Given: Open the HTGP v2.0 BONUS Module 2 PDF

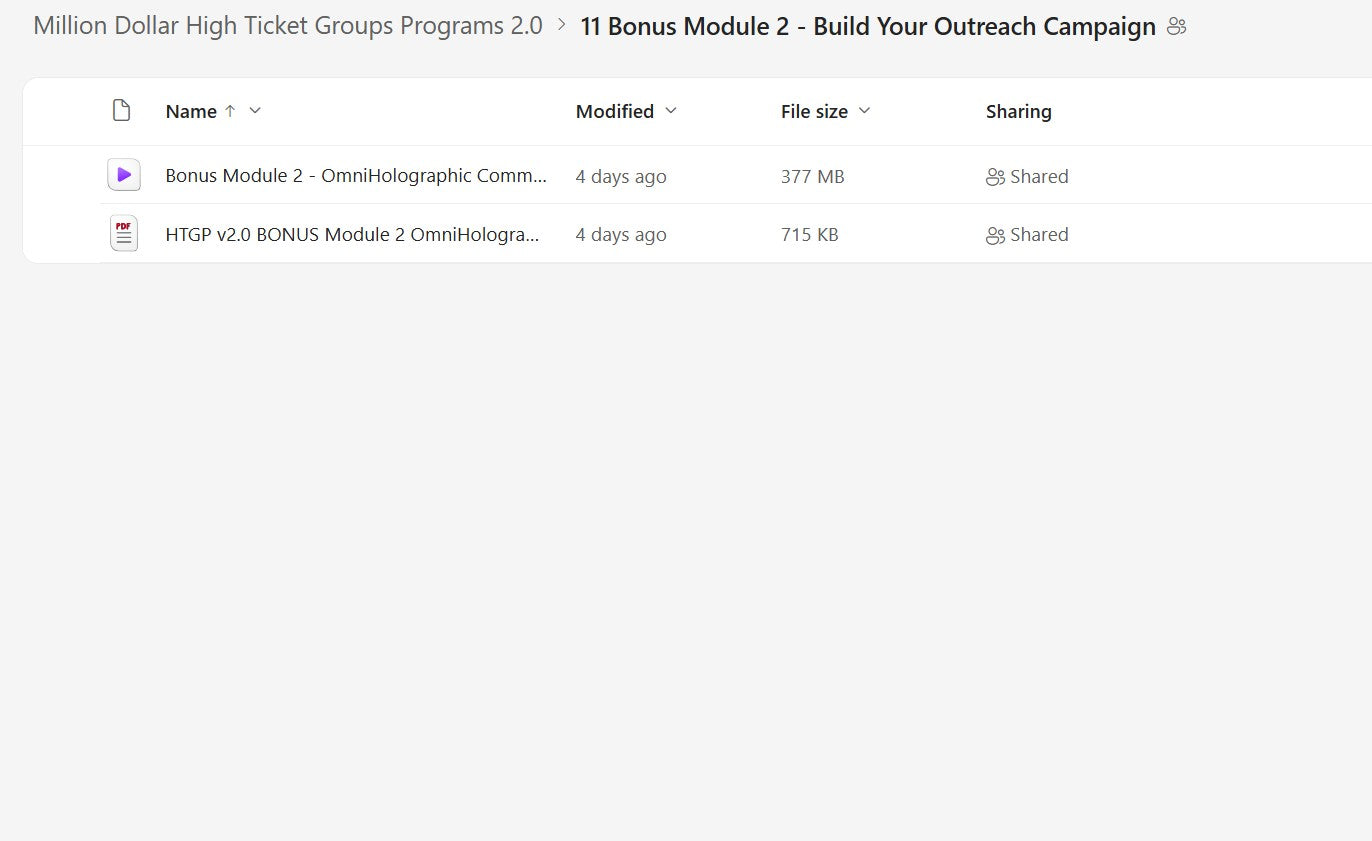Looking at the screenshot, I should coord(352,234).
